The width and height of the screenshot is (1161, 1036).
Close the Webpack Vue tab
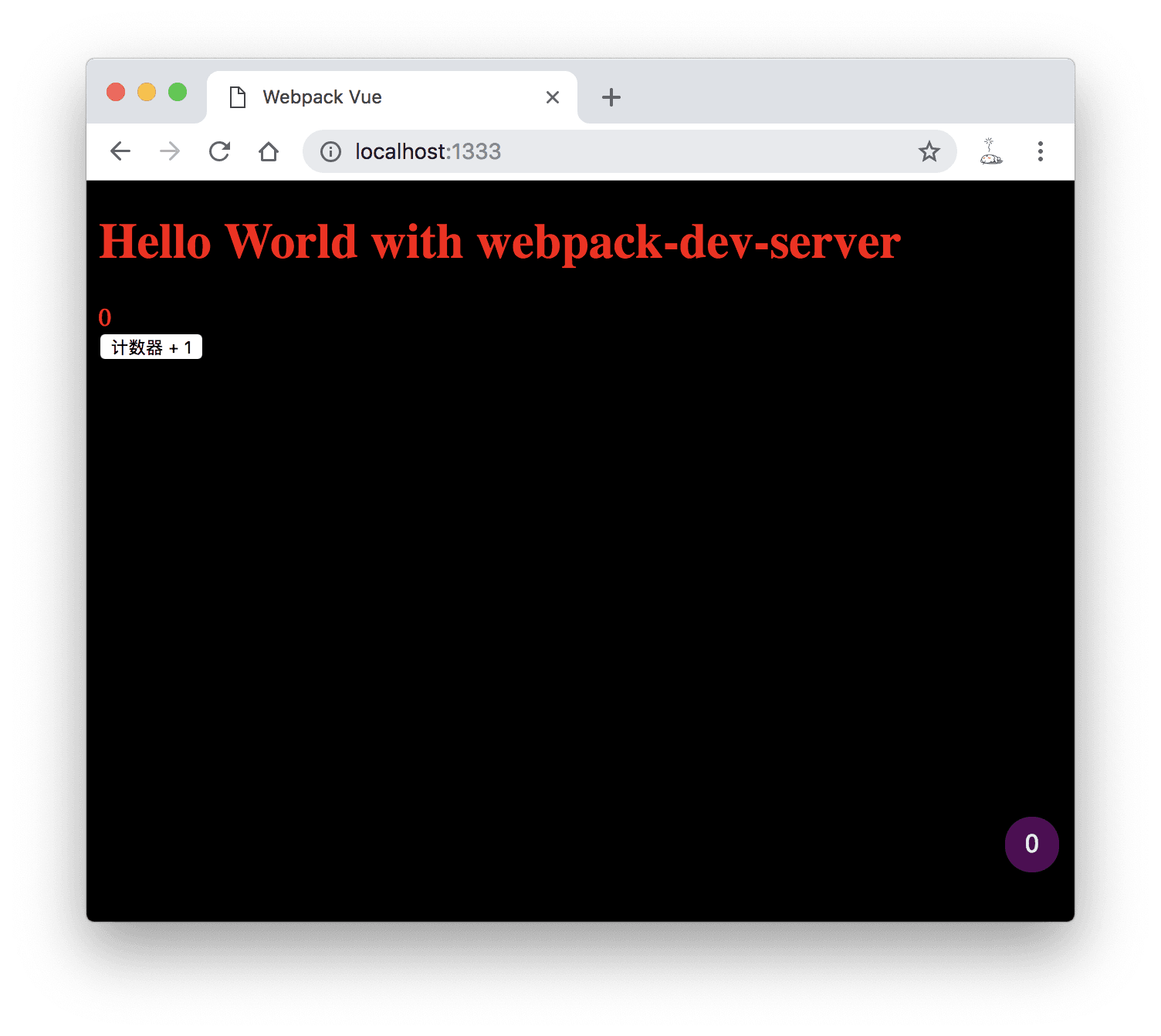(x=552, y=97)
